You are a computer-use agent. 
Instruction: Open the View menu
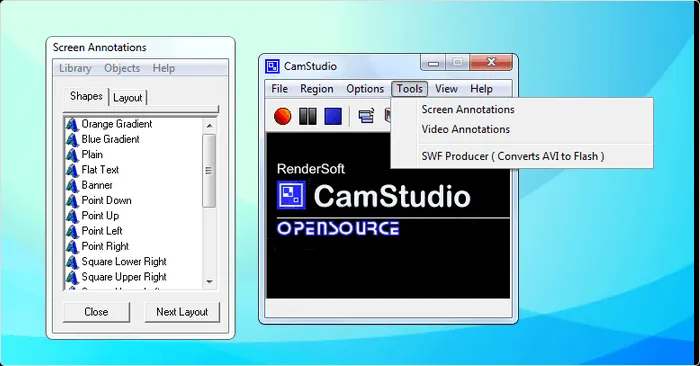click(446, 89)
